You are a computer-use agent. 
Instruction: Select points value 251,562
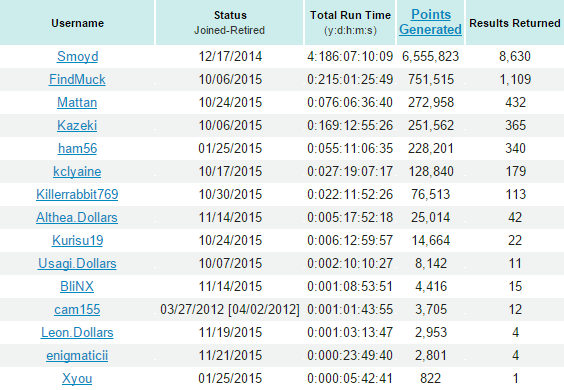click(x=431, y=126)
